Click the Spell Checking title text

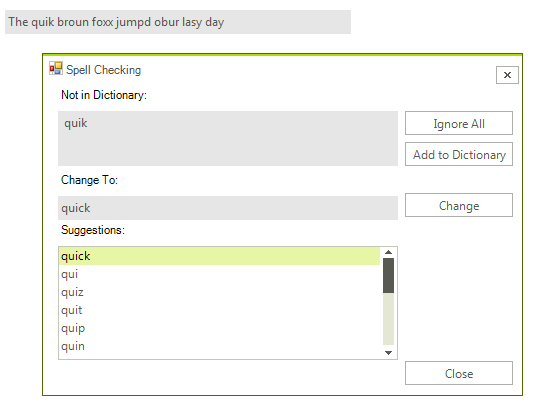tap(103, 70)
